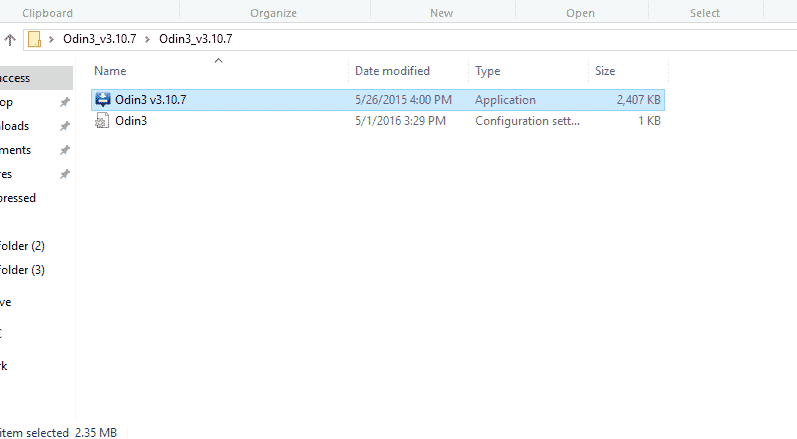797x439 pixels.
Task: Click 'item selected' status bar text
Action: [x=34, y=433]
